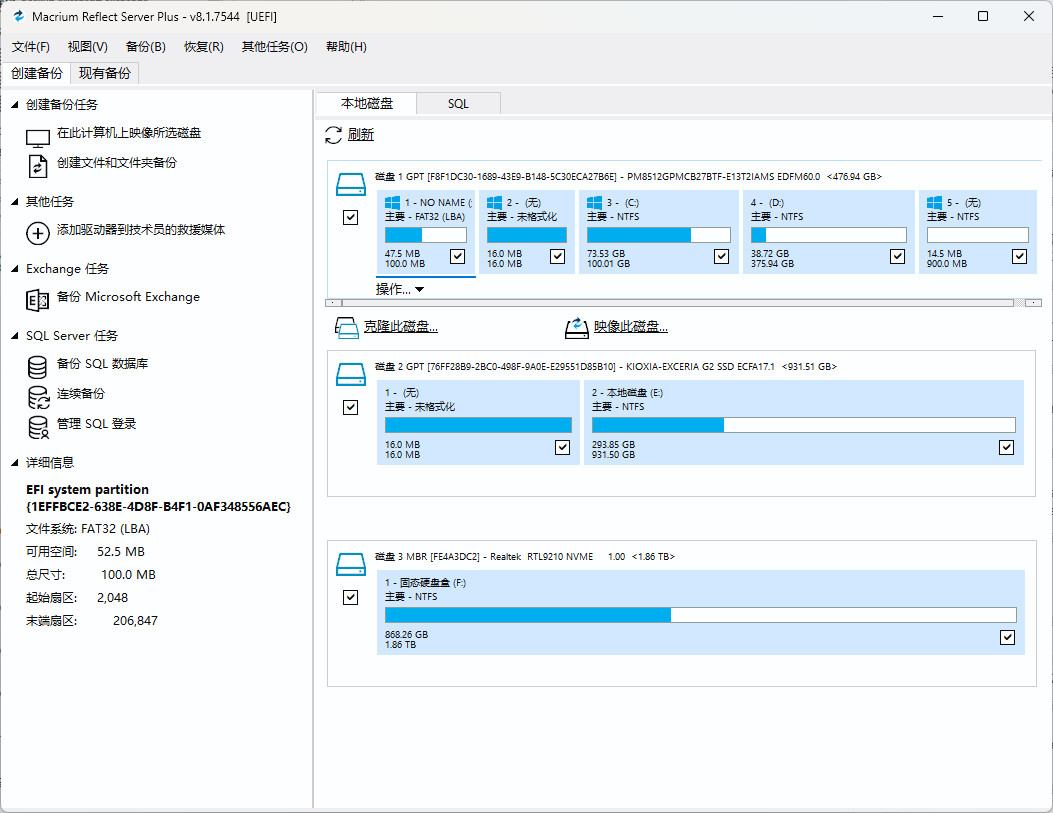Image resolution: width=1053 pixels, height=813 pixels.
Task: Click Windows flag icon on partition 2 of disk 1
Action: (x=495, y=203)
